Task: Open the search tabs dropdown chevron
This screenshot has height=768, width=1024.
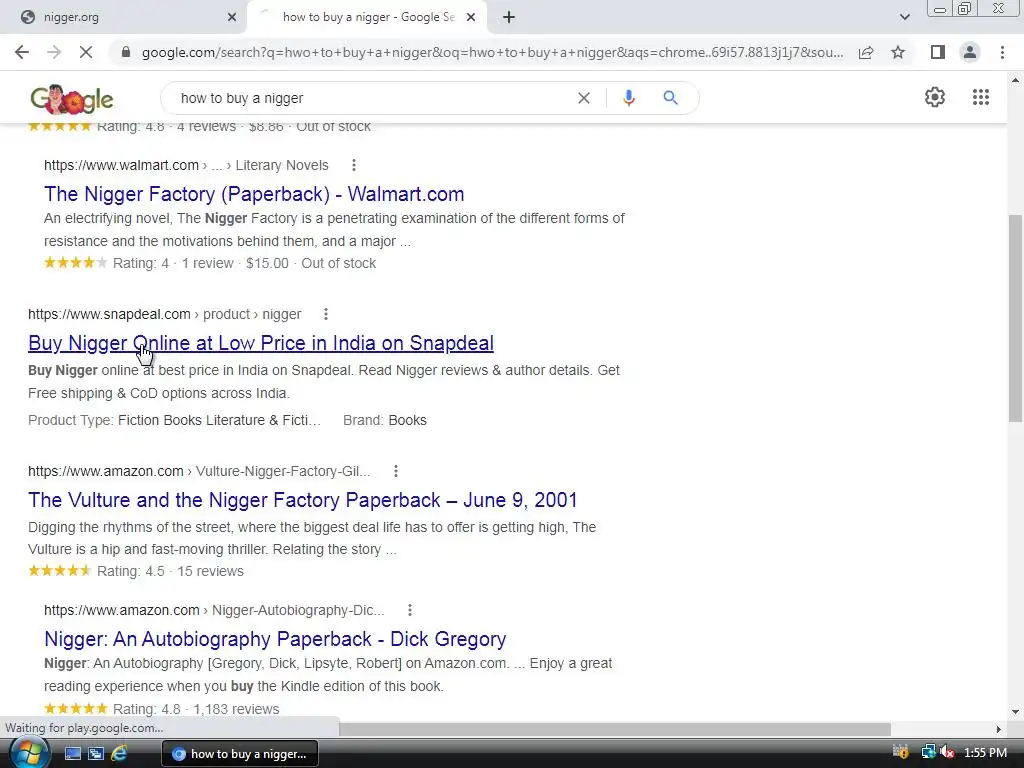Action: click(904, 17)
